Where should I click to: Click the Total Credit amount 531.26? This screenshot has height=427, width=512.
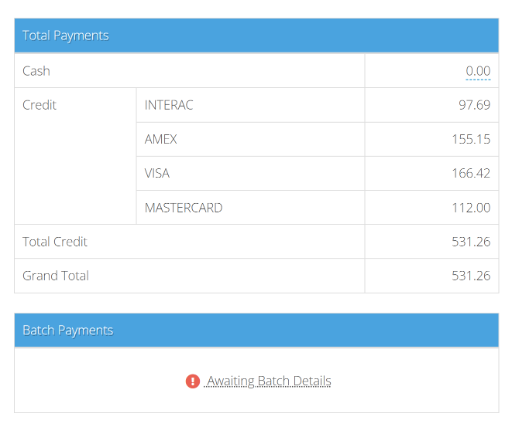coord(471,242)
